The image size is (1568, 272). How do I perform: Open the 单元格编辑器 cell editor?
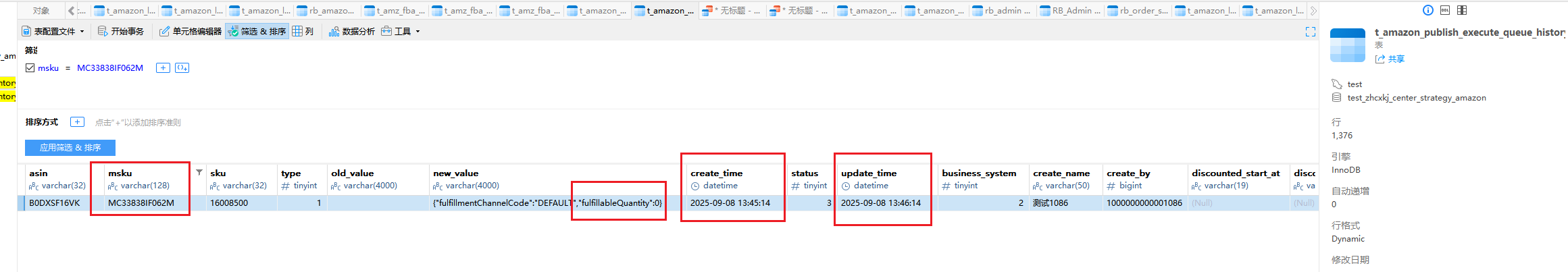click(x=191, y=31)
